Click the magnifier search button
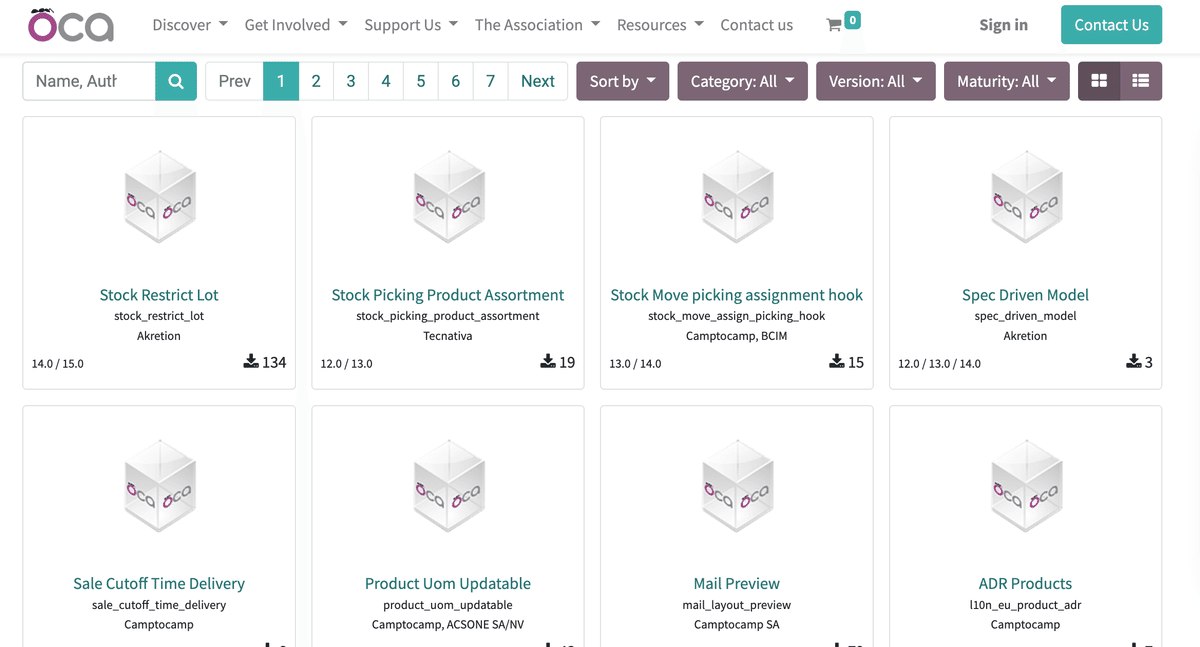Screen dimensions: 1200x647 [176, 81]
